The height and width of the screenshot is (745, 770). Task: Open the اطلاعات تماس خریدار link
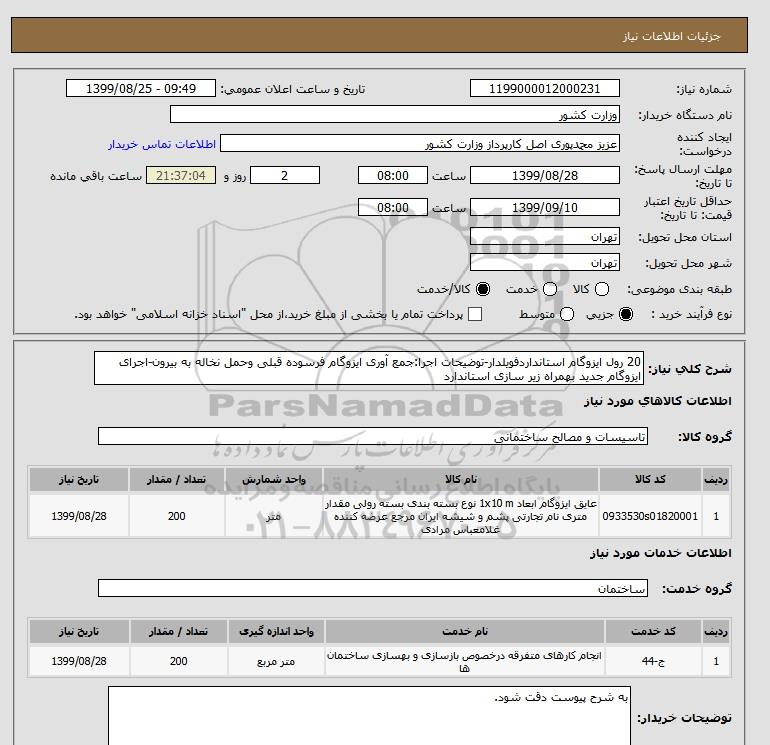pyautogui.click(x=162, y=144)
